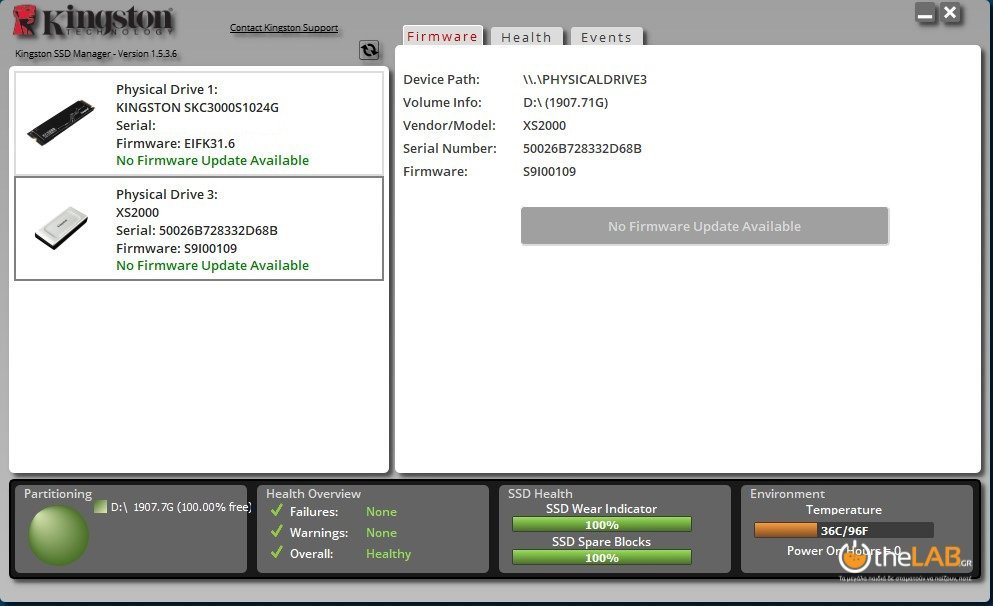Image resolution: width=993 pixels, height=606 pixels.
Task: Click D:\ 1907.7G (100.00% free) text
Action: coord(181,507)
